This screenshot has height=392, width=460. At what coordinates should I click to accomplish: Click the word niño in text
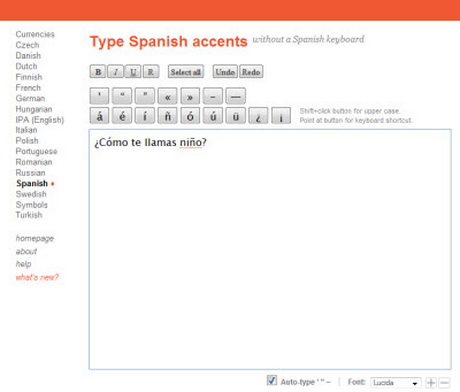pos(191,142)
